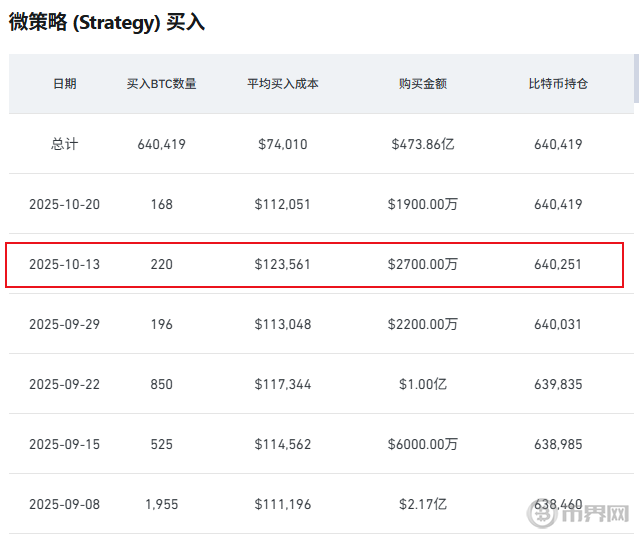The width and height of the screenshot is (640, 541).
Task: Click the table's vertical scrollbar
Action: click(636, 80)
